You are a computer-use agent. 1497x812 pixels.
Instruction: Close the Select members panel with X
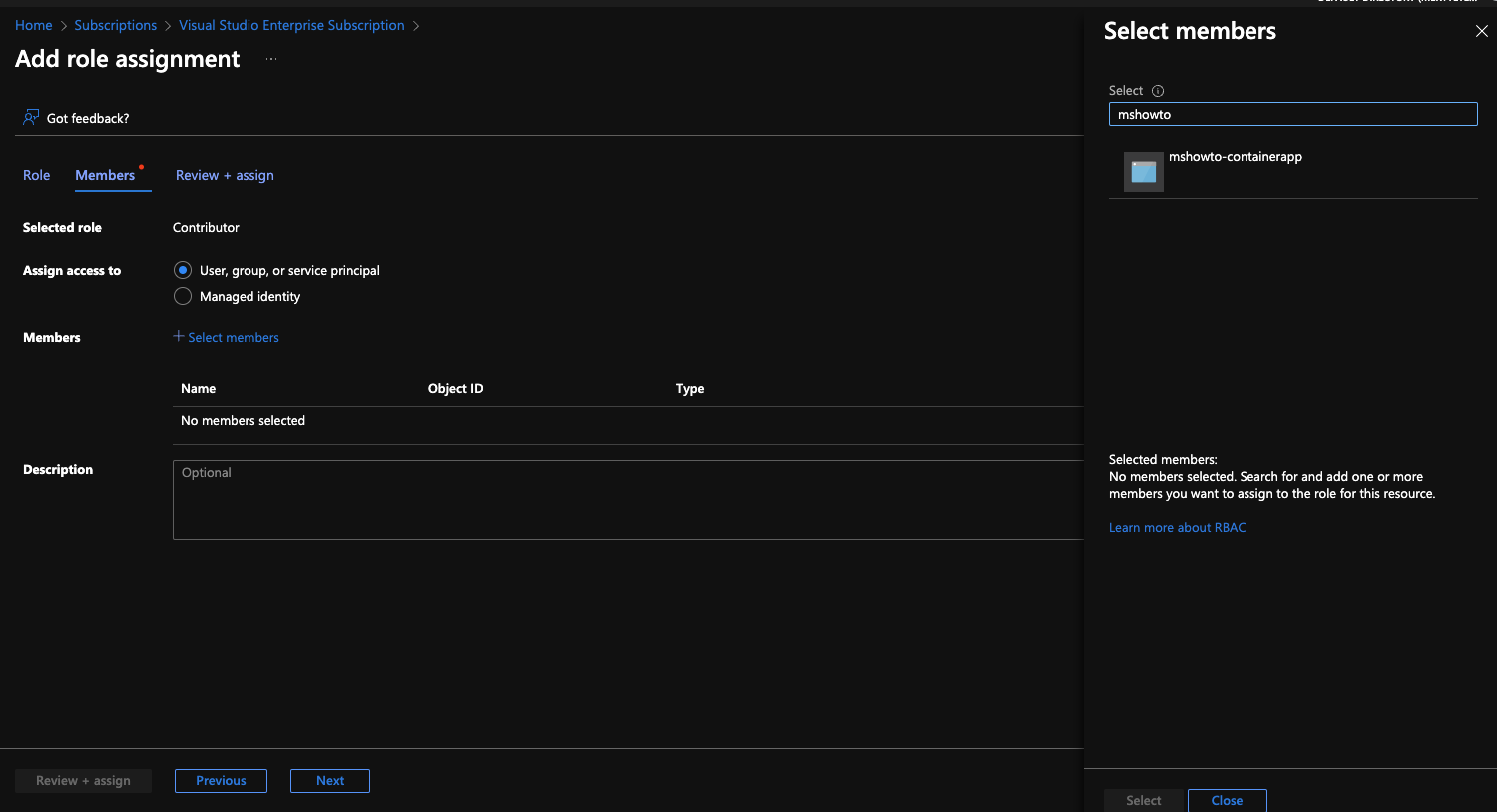click(x=1481, y=31)
